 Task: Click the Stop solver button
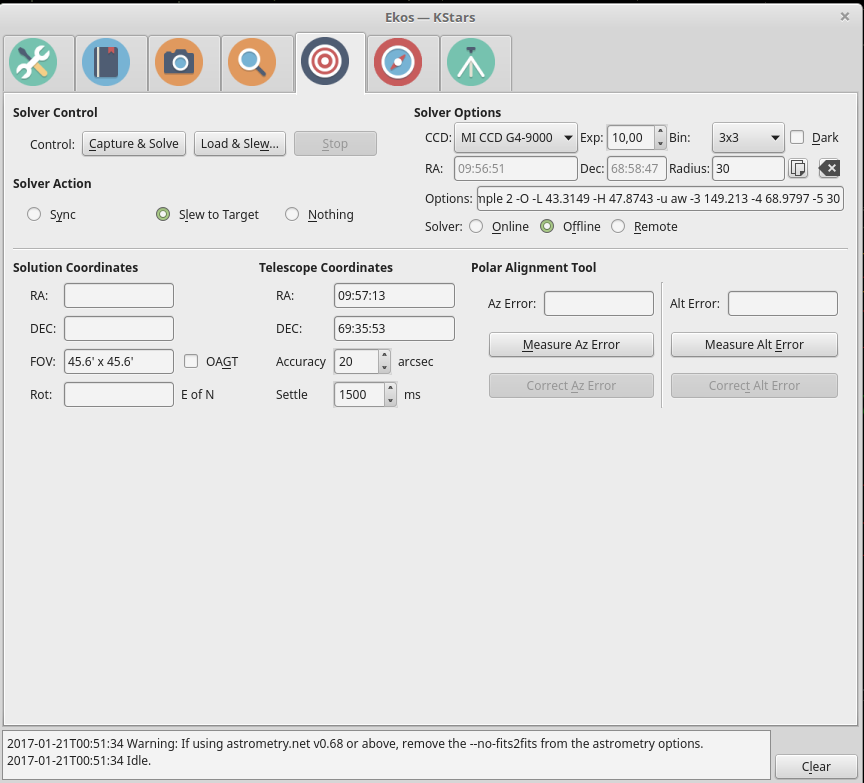(x=335, y=144)
